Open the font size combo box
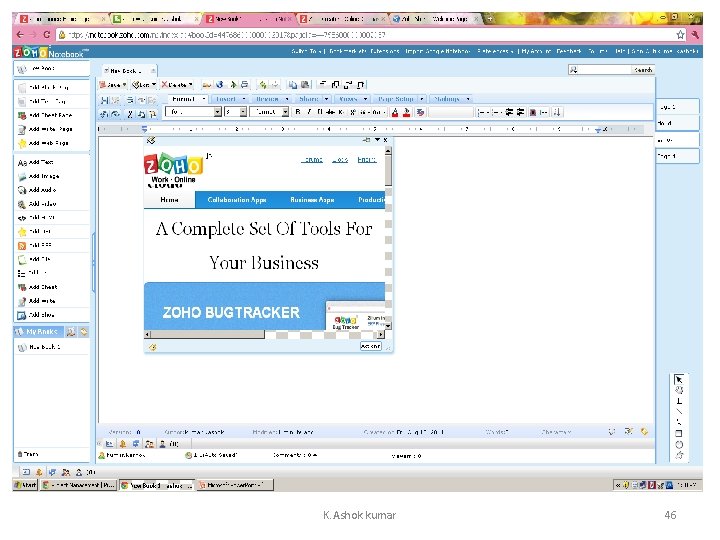 point(236,112)
